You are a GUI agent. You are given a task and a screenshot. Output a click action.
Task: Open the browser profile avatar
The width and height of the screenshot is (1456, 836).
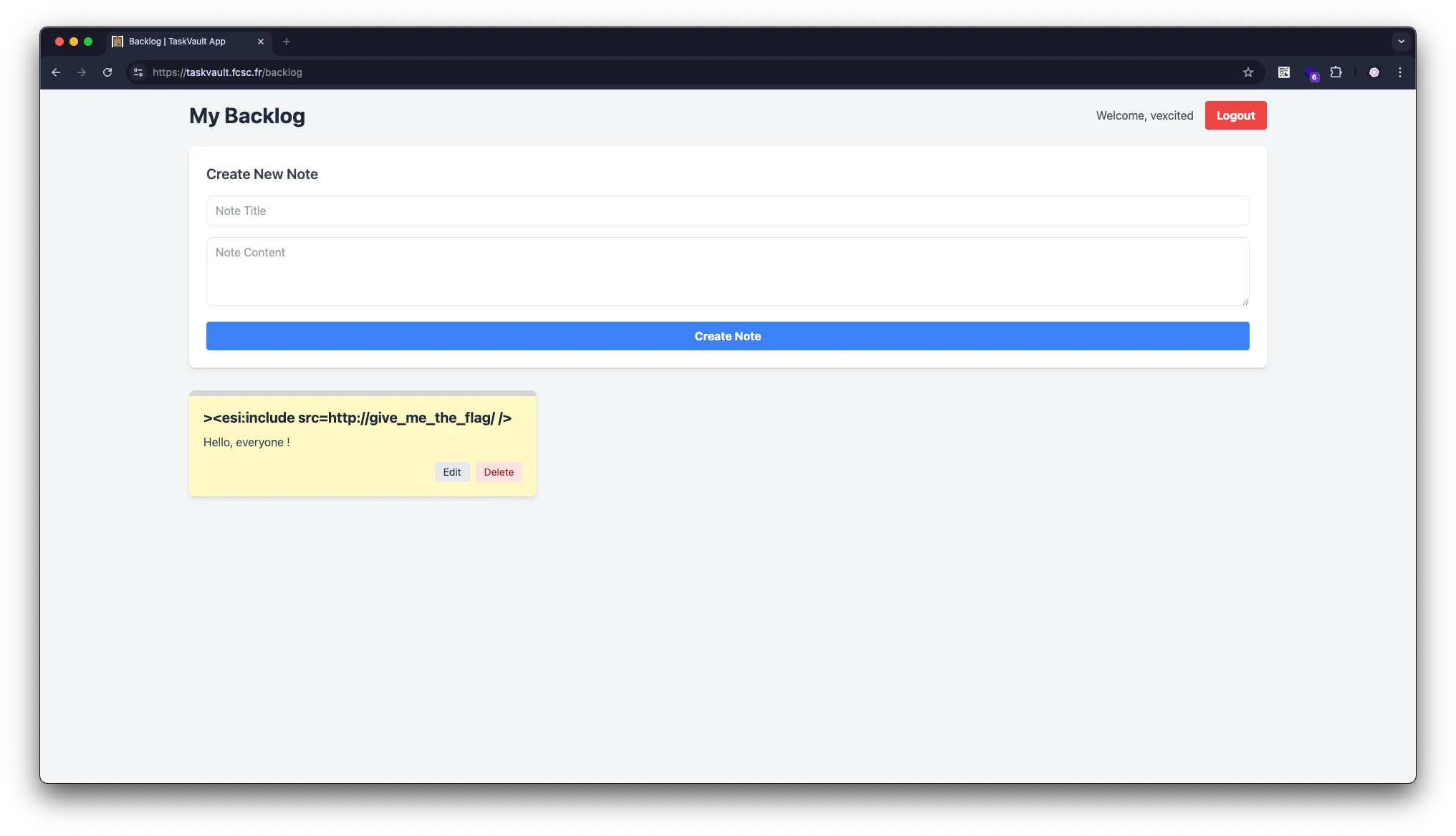pyautogui.click(x=1374, y=72)
